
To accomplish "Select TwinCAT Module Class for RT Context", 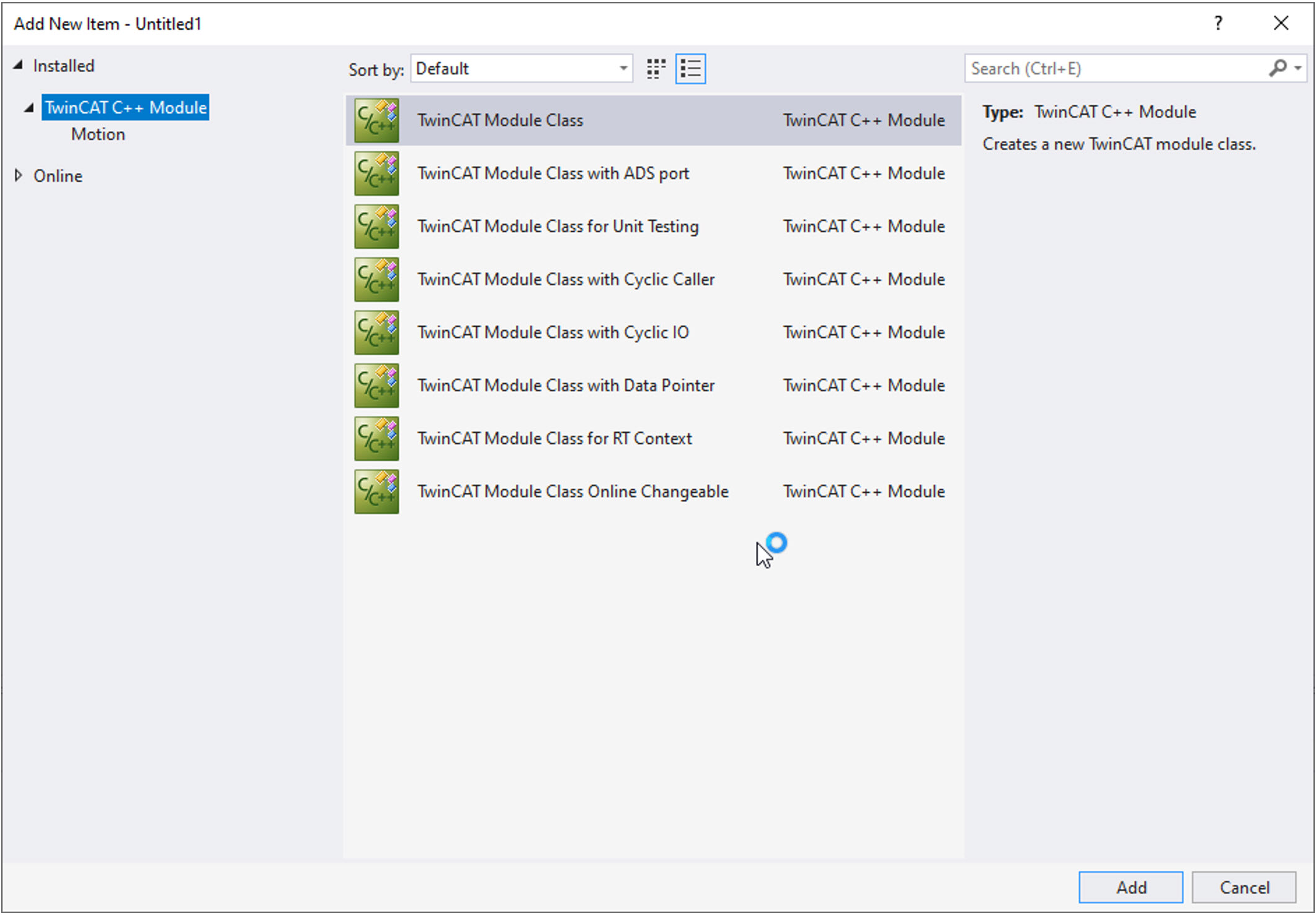I will 654,438.
